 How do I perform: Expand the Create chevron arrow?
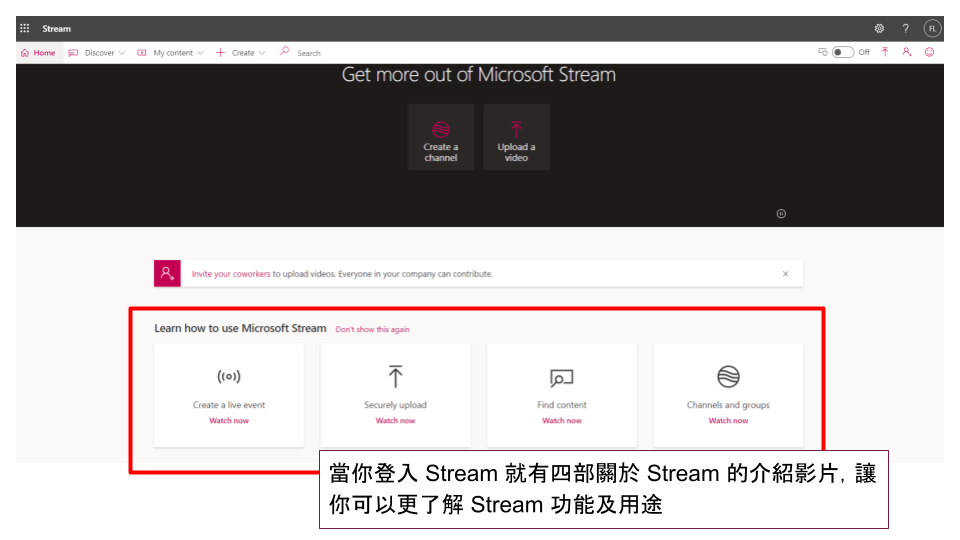point(262,53)
